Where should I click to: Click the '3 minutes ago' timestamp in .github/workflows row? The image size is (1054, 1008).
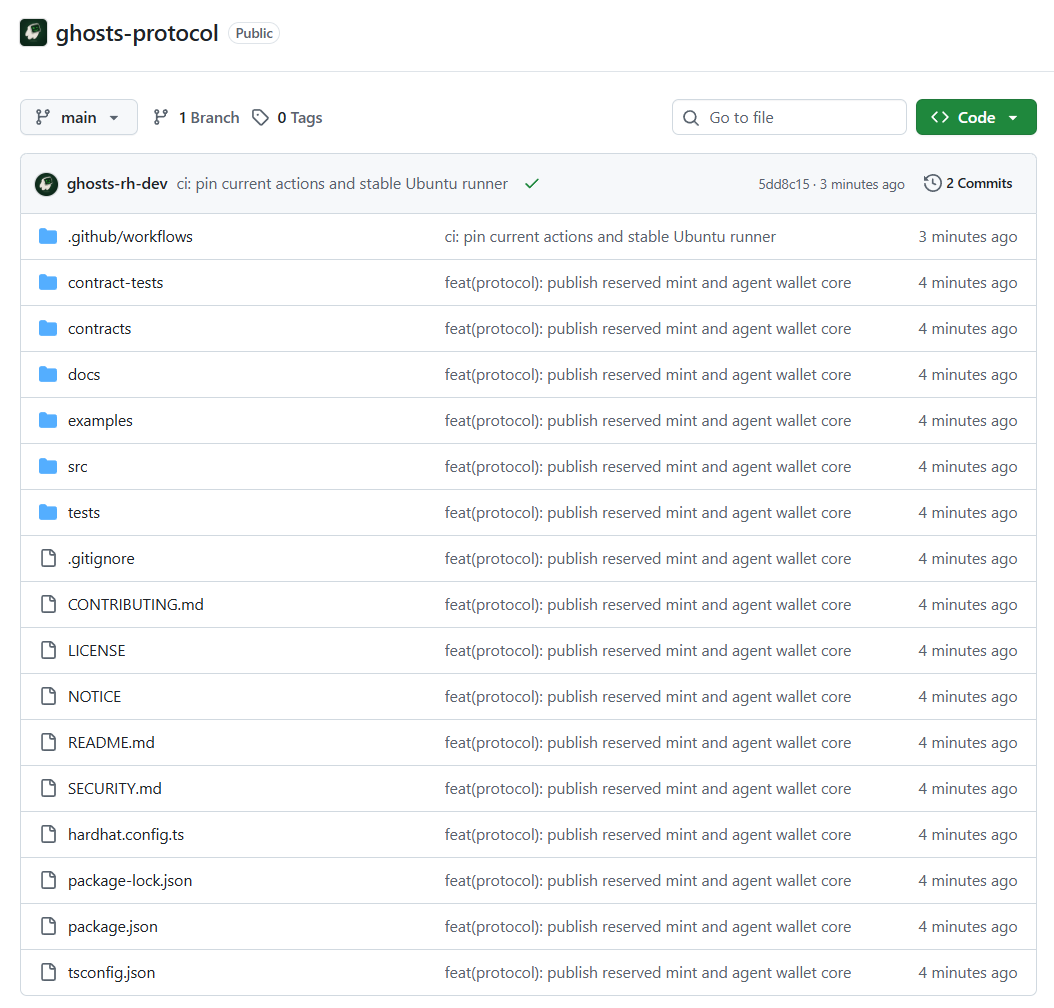pos(968,237)
